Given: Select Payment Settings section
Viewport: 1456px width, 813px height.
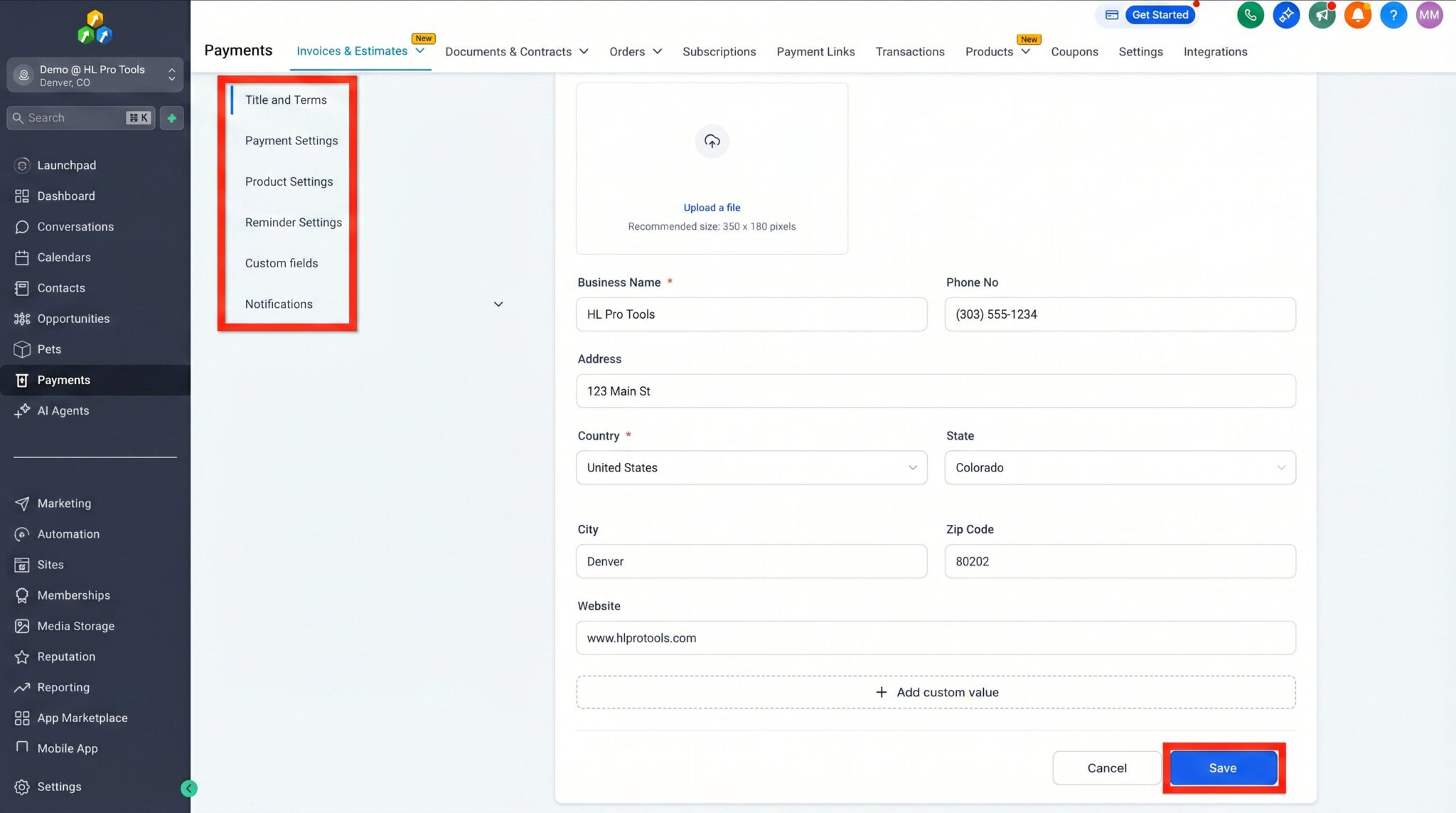Looking at the screenshot, I should point(291,141).
